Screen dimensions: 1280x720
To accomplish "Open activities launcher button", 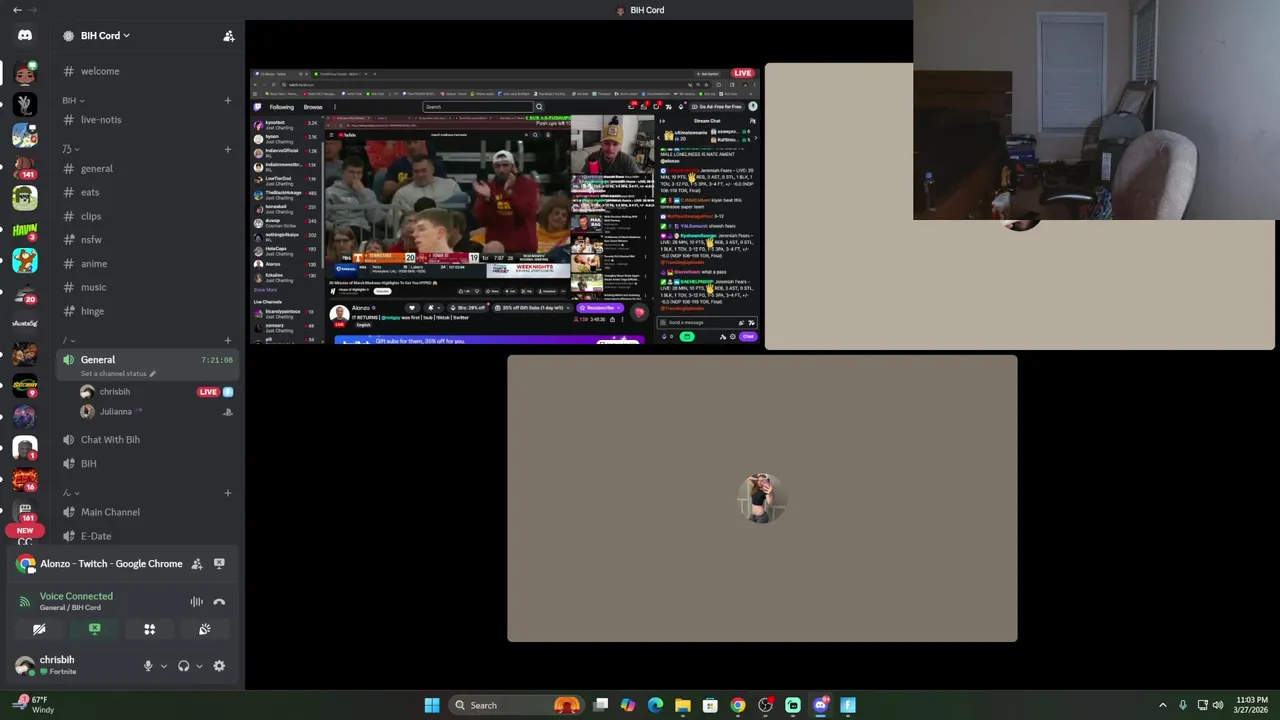I will click(149, 629).
